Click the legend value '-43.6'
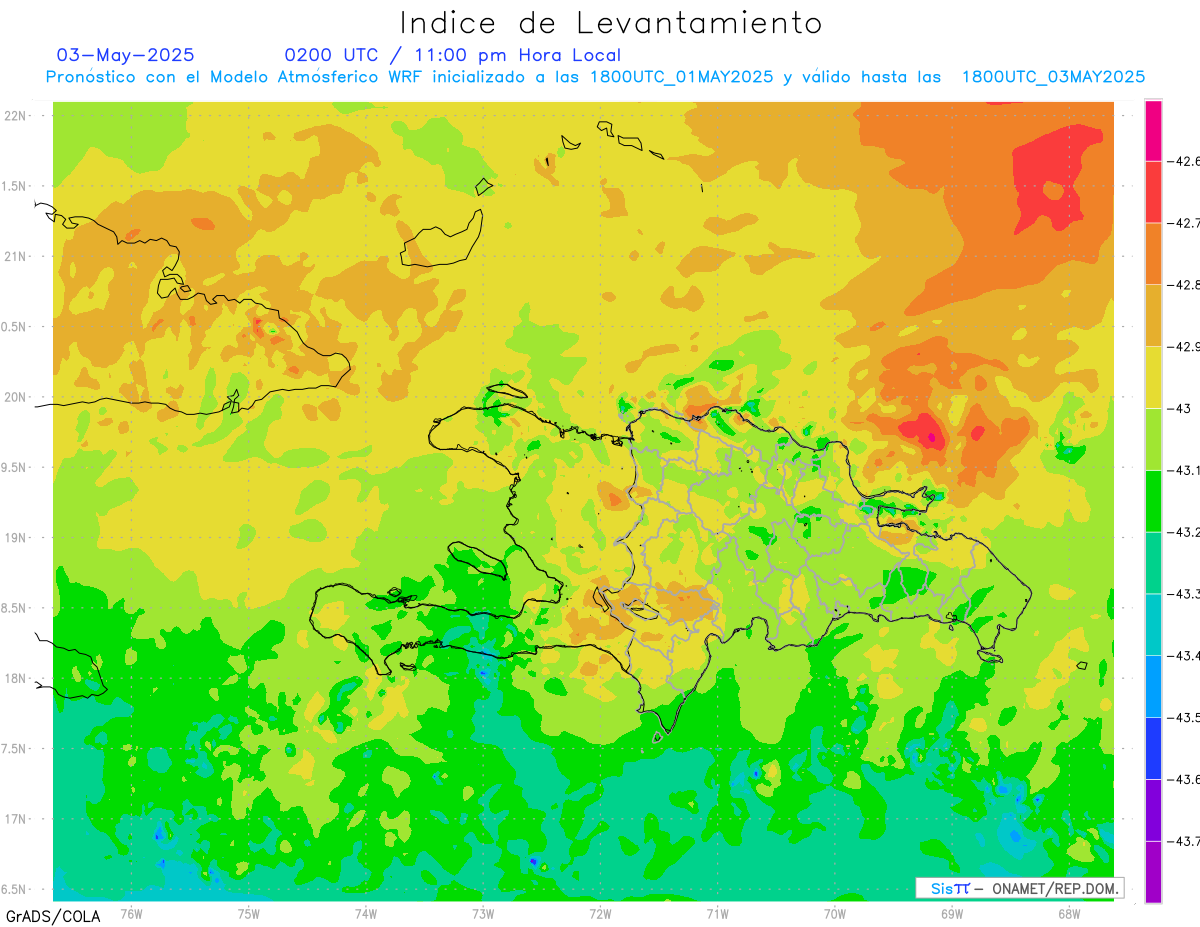The image size is (1200, 927). click(1184, 779)
